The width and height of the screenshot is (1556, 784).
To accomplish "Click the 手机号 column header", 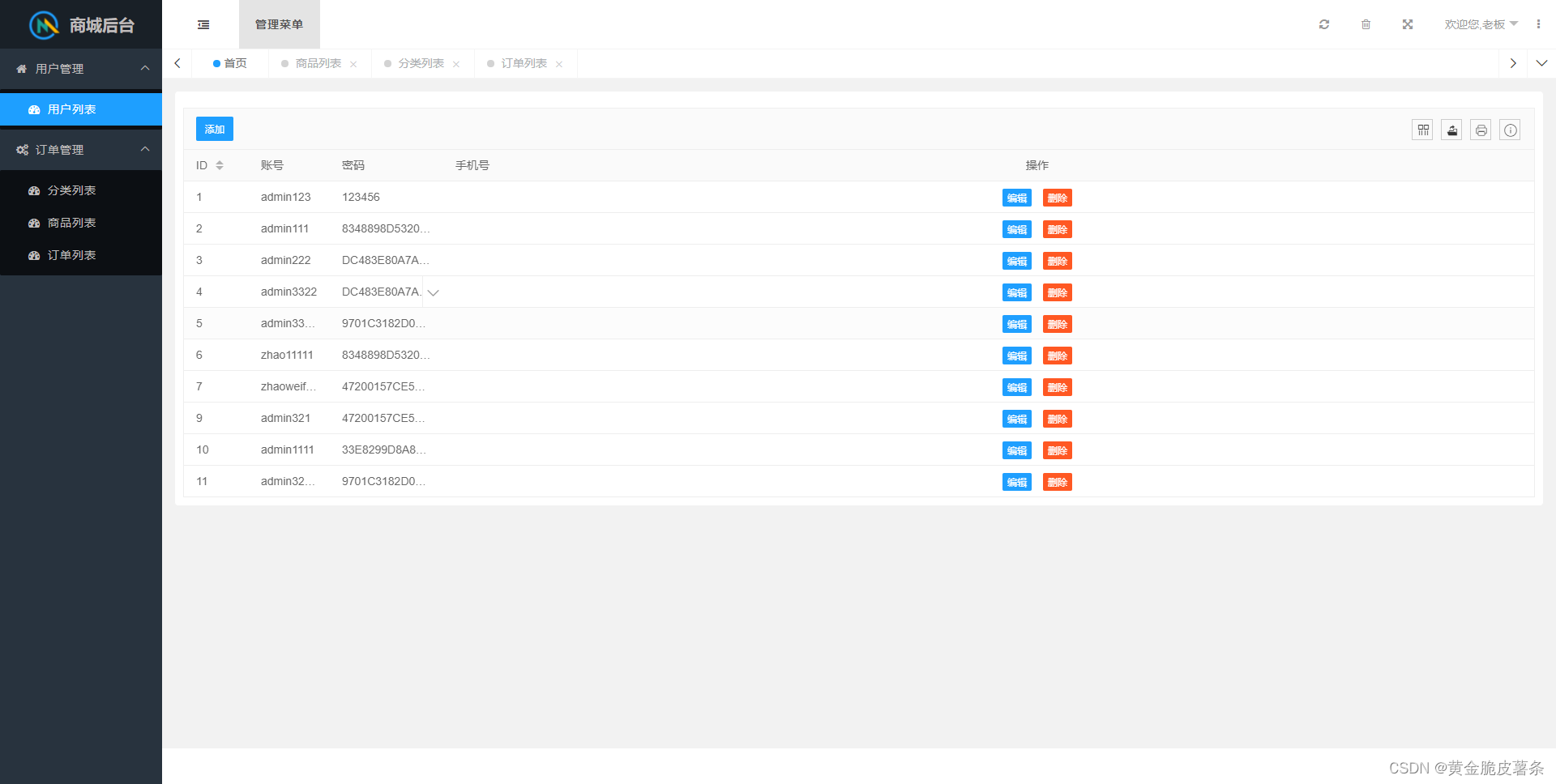I will tap(472, 165).
